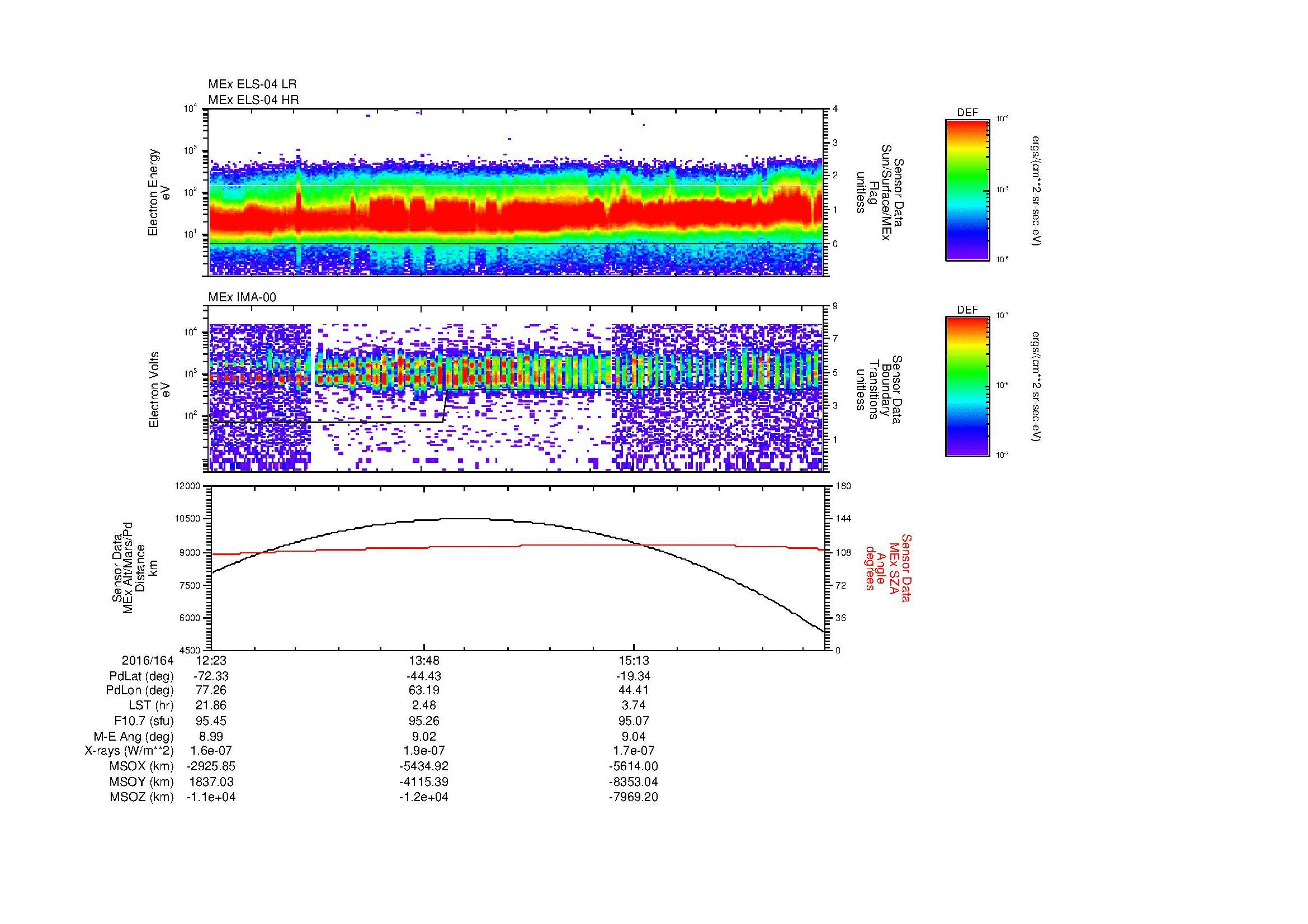1308x924 pixels.
Task: Click the 'MEx ELS-04 LR' panel title
Action: click(x=252, y=84)
